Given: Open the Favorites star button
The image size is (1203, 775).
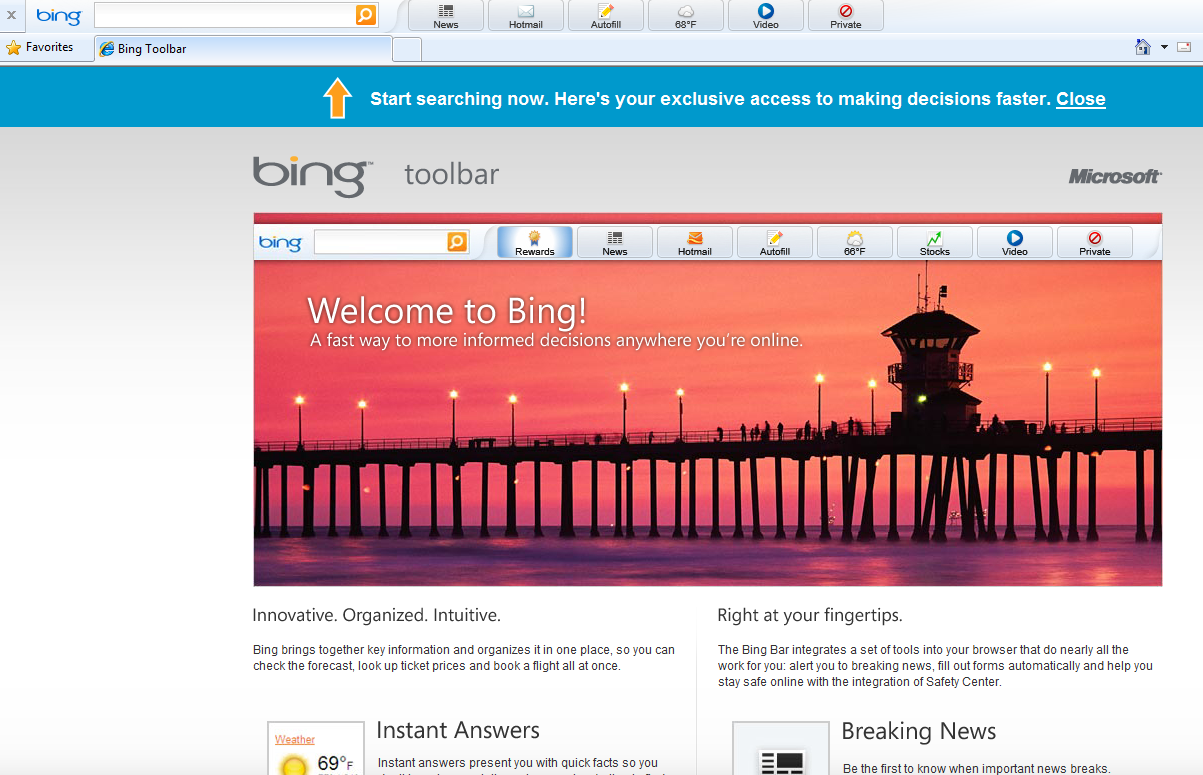Looking at the screenshot, I should [x=40, y=47].
